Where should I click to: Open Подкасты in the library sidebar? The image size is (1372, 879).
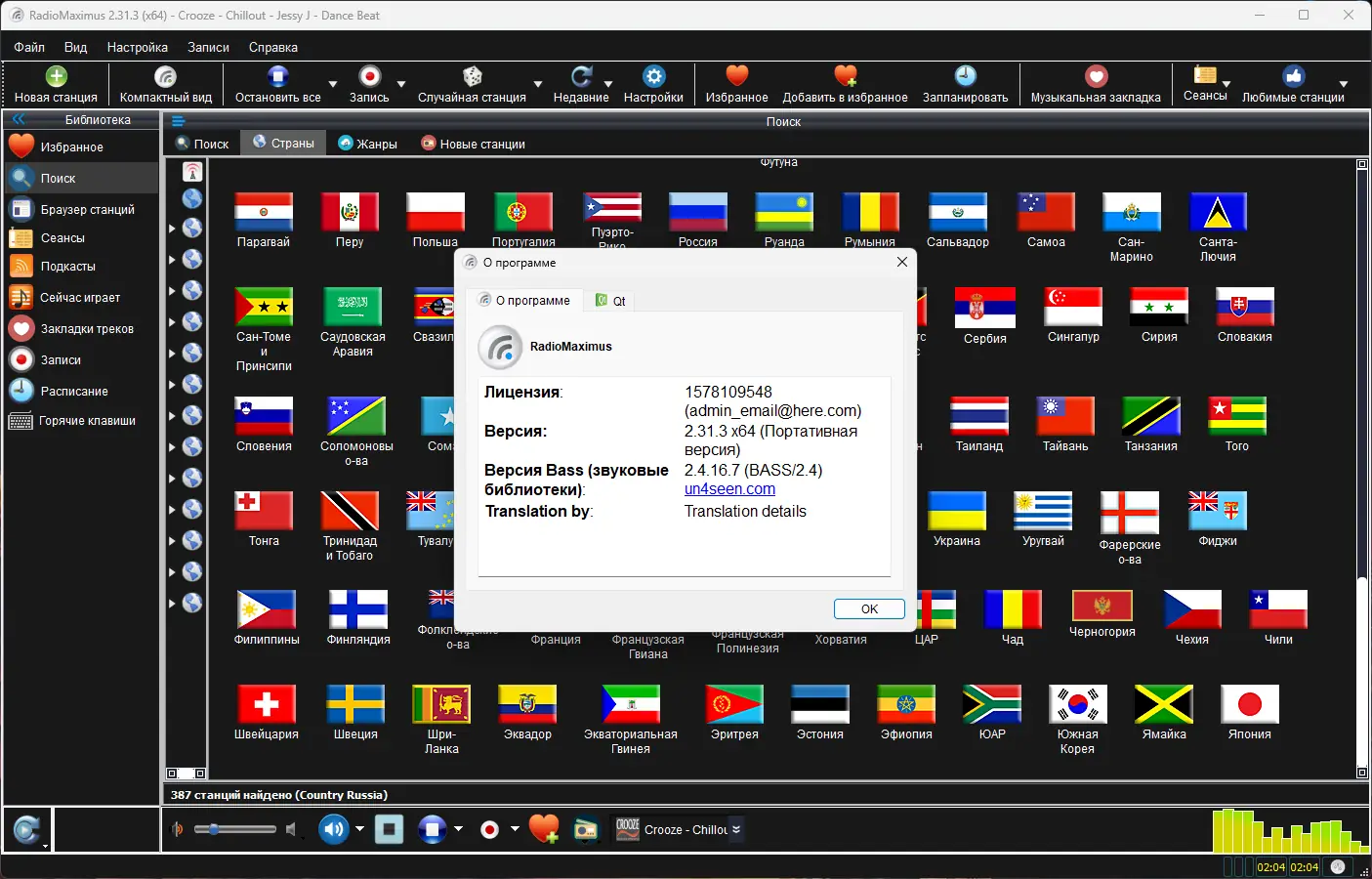(x=81, y=267)
